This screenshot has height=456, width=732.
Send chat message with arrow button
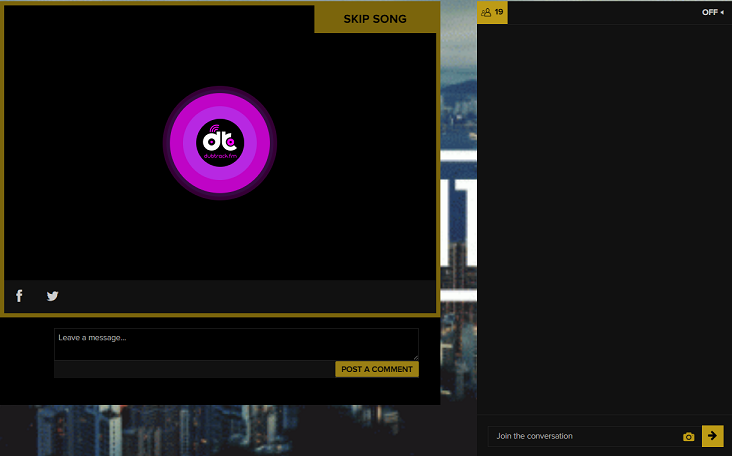pos(712,436)
